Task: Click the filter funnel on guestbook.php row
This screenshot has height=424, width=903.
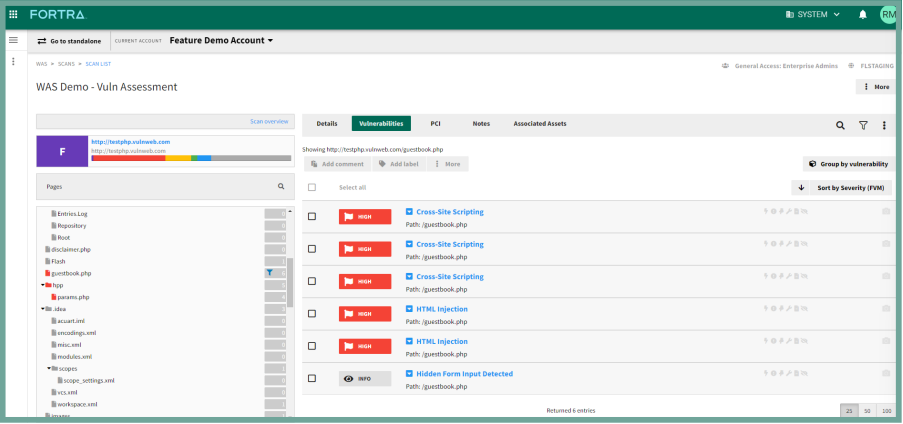Action: pos(270,273)
